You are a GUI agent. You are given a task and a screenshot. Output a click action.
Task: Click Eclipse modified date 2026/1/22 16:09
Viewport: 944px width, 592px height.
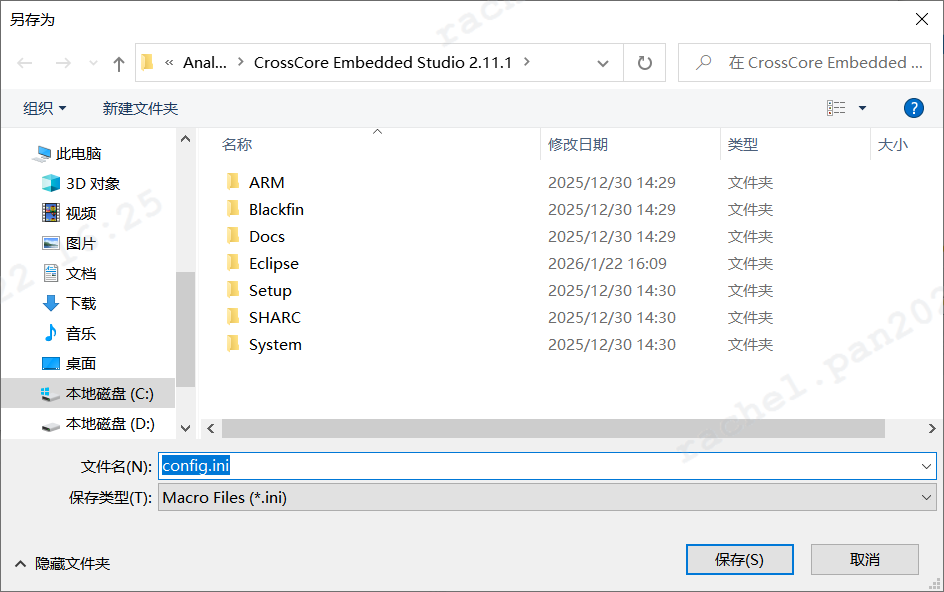pos(607,264)
